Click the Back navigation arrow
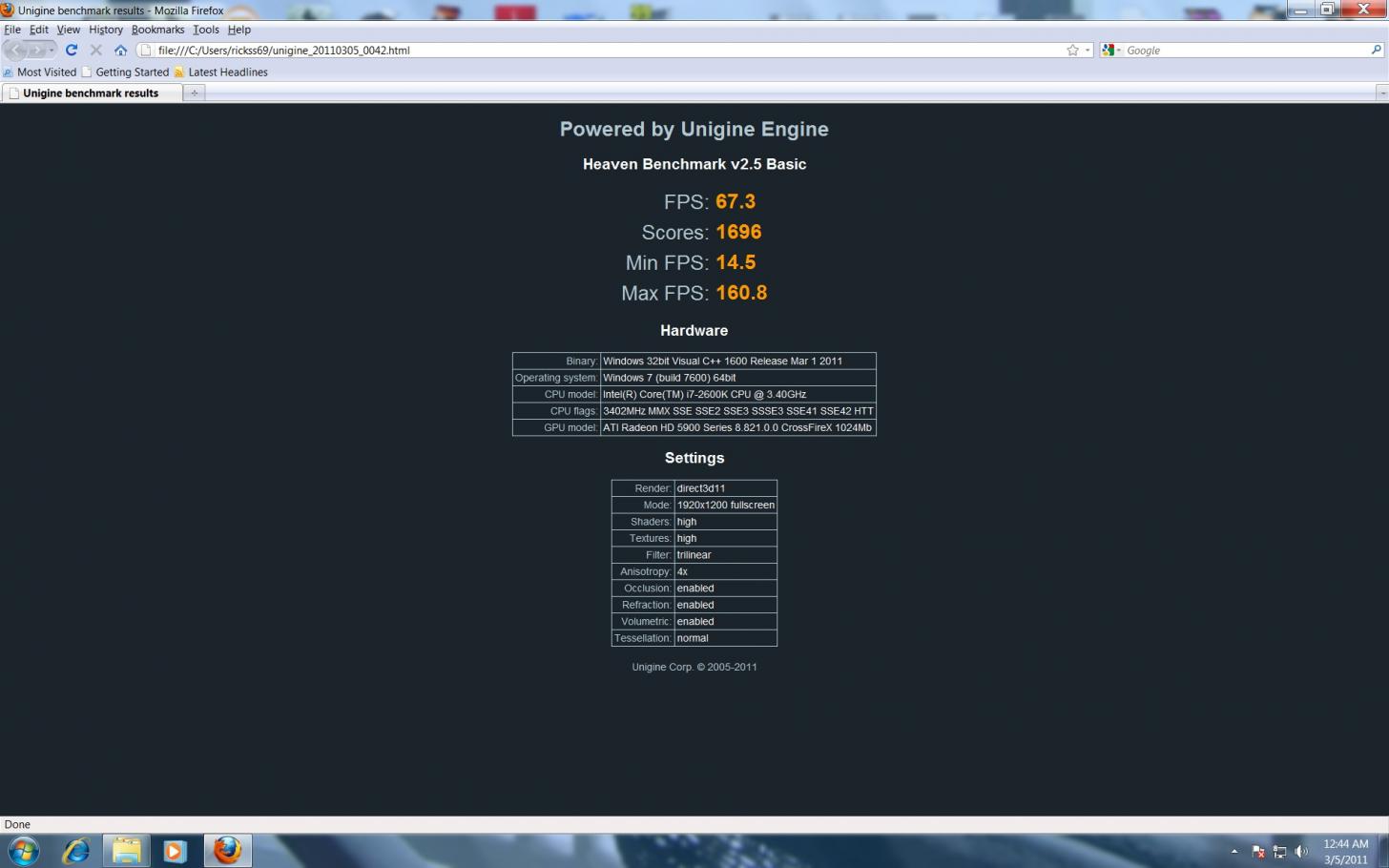The height and width of the screenshot is (868, 1389). point(15,50)
